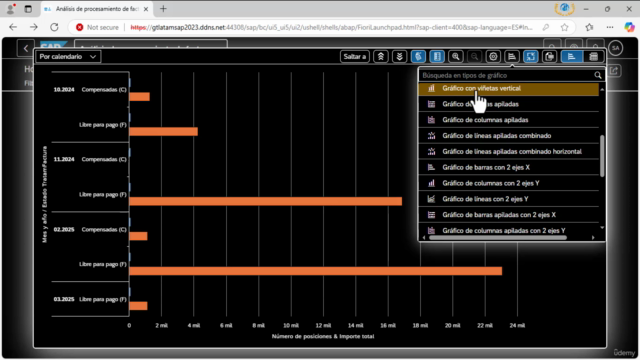The width and height of the screenshot is (640, 360).
Task: Click the 11.2024 Libre para pago bar
Action: coord(266,201)
